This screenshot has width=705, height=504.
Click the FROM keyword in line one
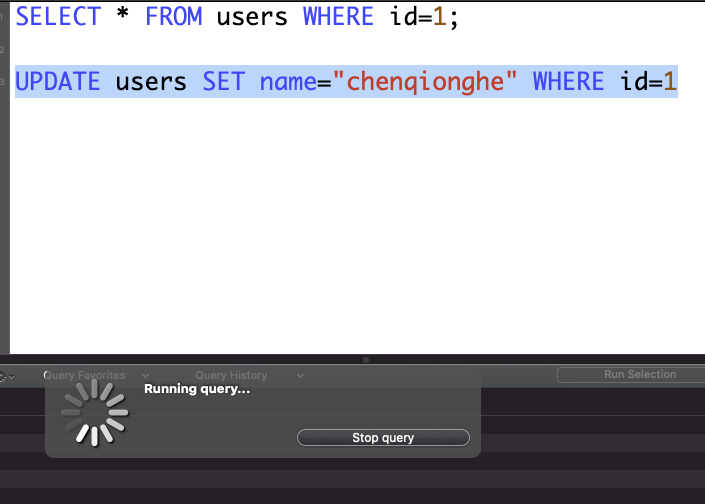[174, 17]
